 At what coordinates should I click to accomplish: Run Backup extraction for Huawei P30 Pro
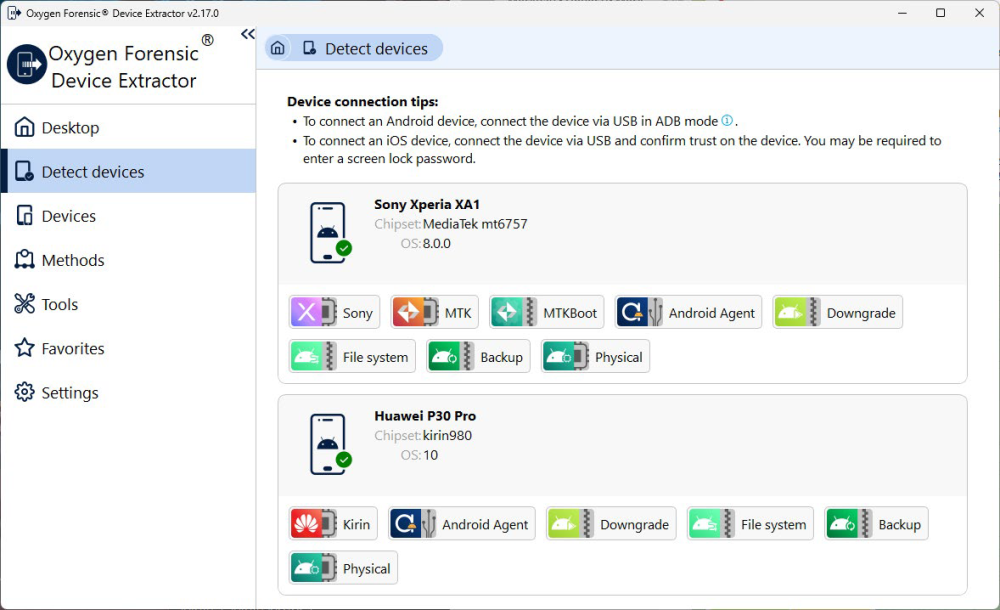(876, 524)
